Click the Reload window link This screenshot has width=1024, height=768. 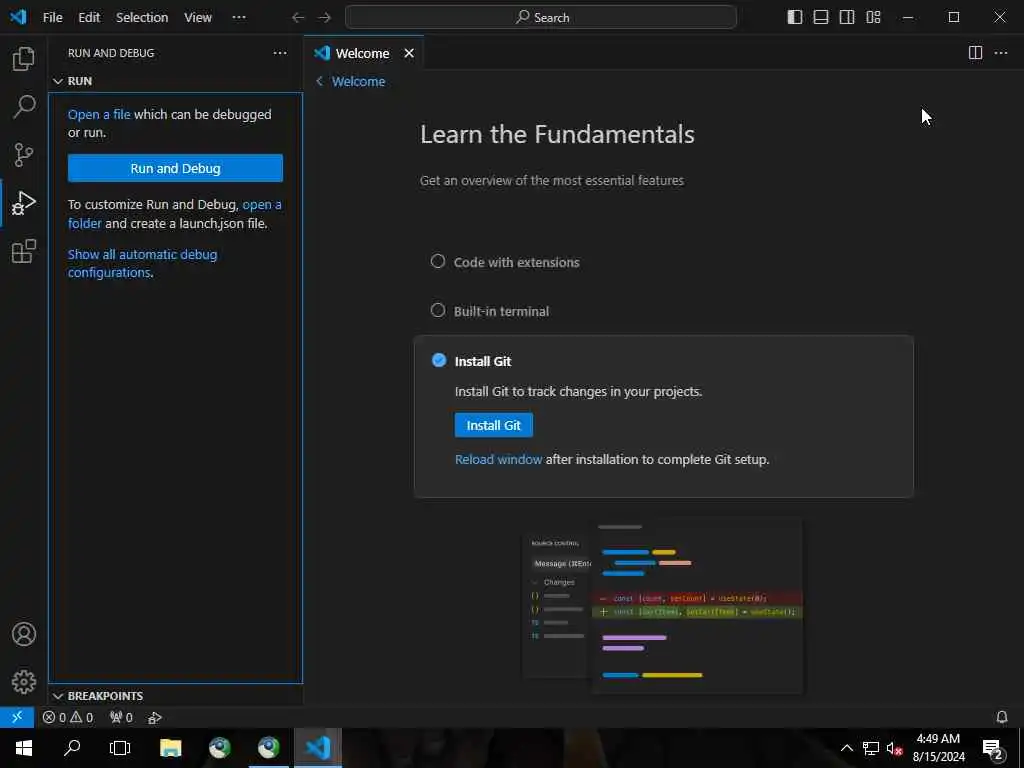[x=498, y=459]
